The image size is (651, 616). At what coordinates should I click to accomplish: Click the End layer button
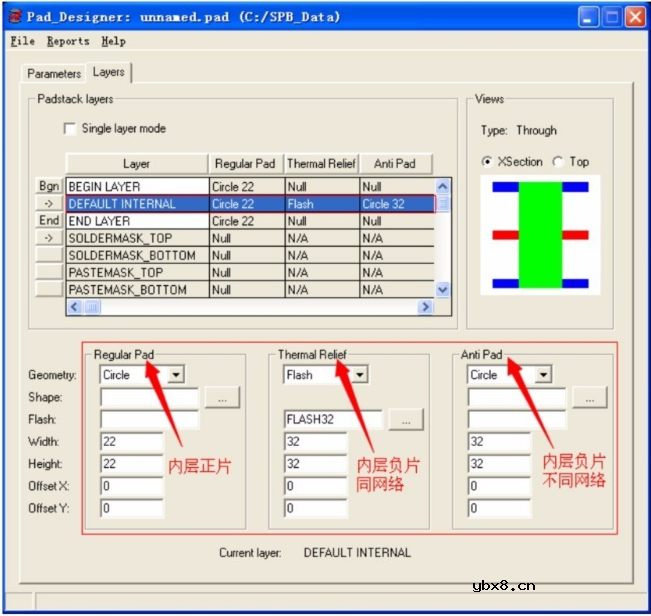(49, 221)
